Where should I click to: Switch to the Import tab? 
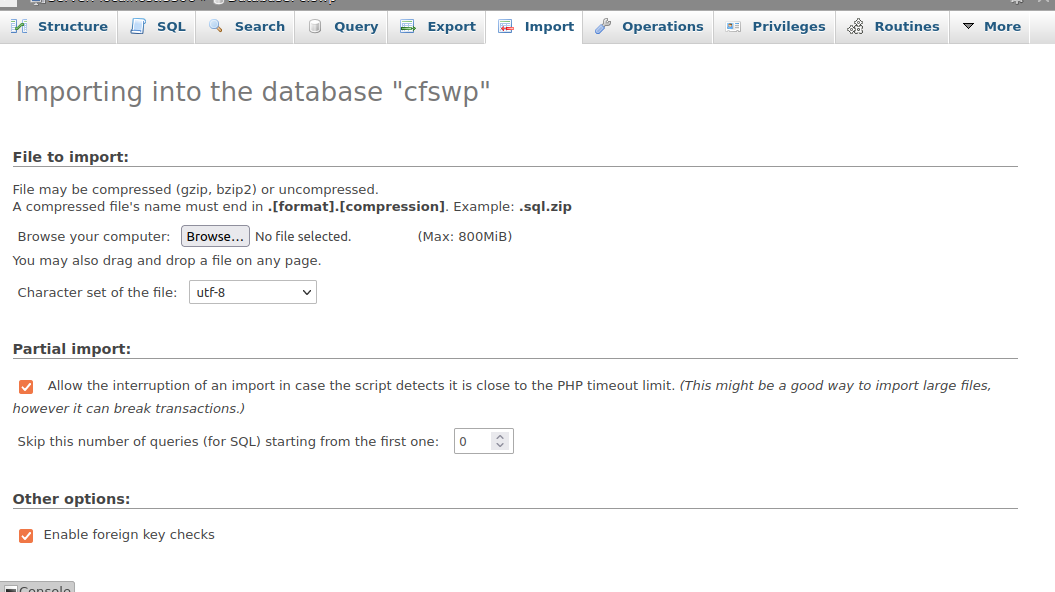coord(536,26)
